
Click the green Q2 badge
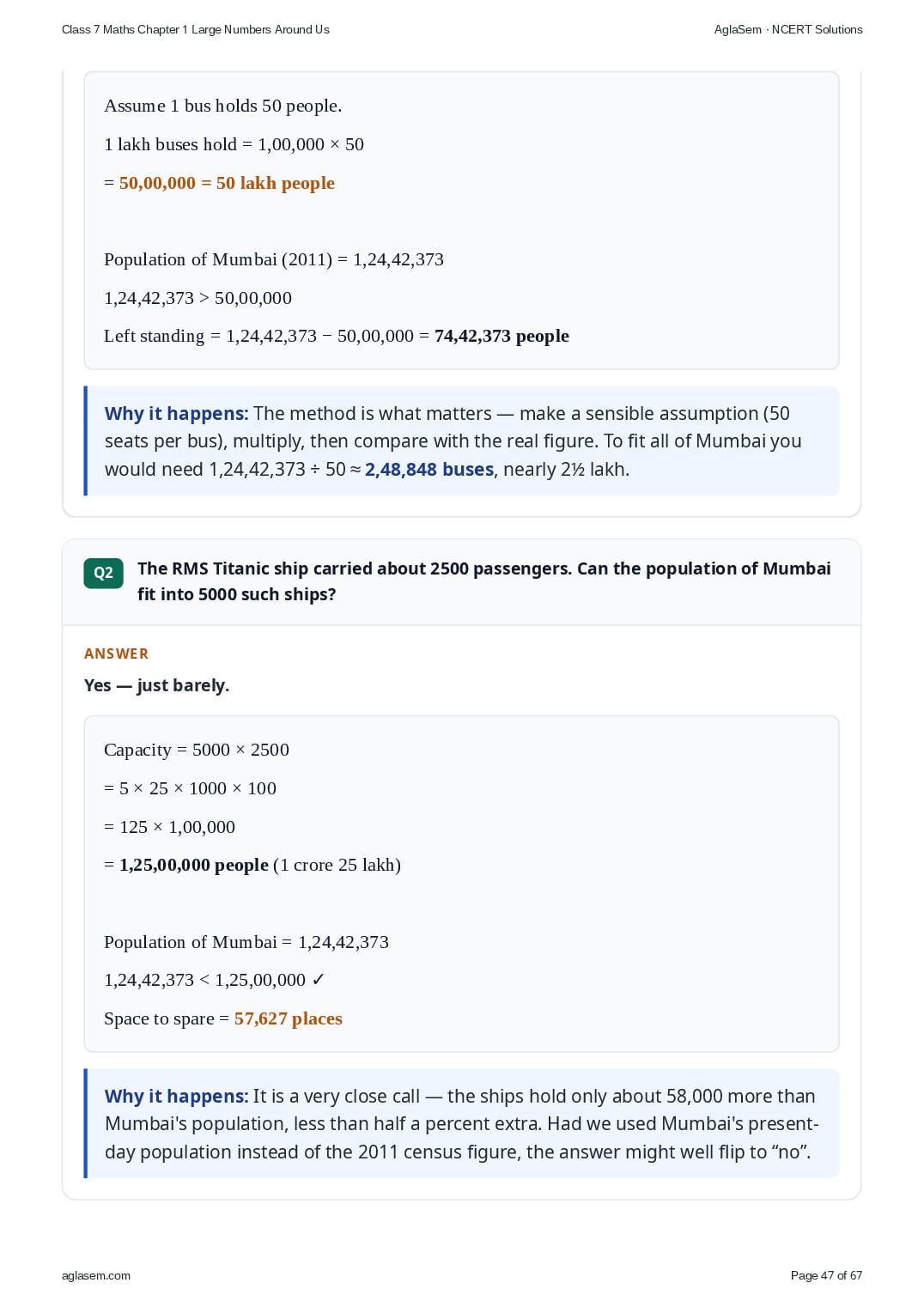(103, 573)
